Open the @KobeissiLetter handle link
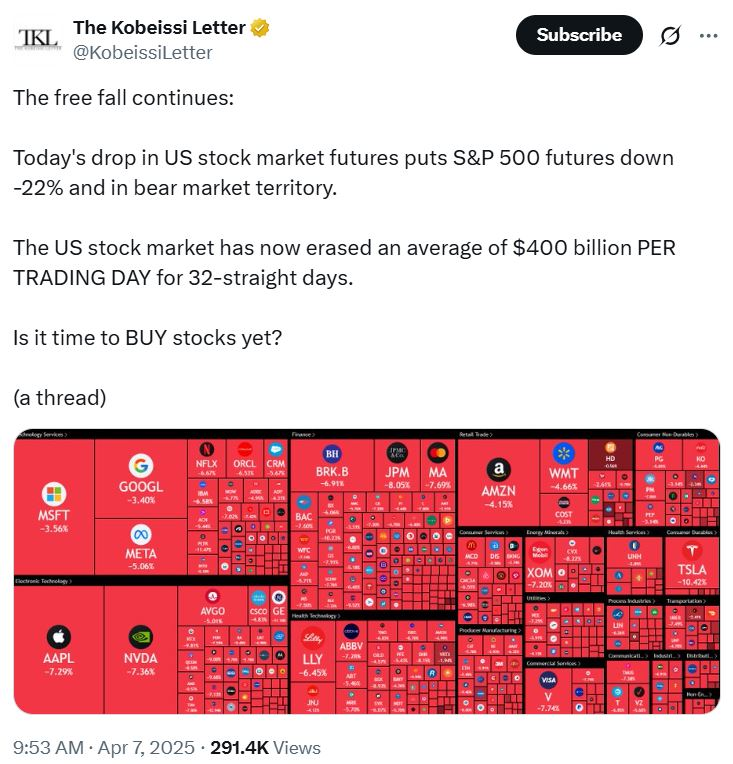The height and width of the screenshot is (764, 733). click(143, 53)
